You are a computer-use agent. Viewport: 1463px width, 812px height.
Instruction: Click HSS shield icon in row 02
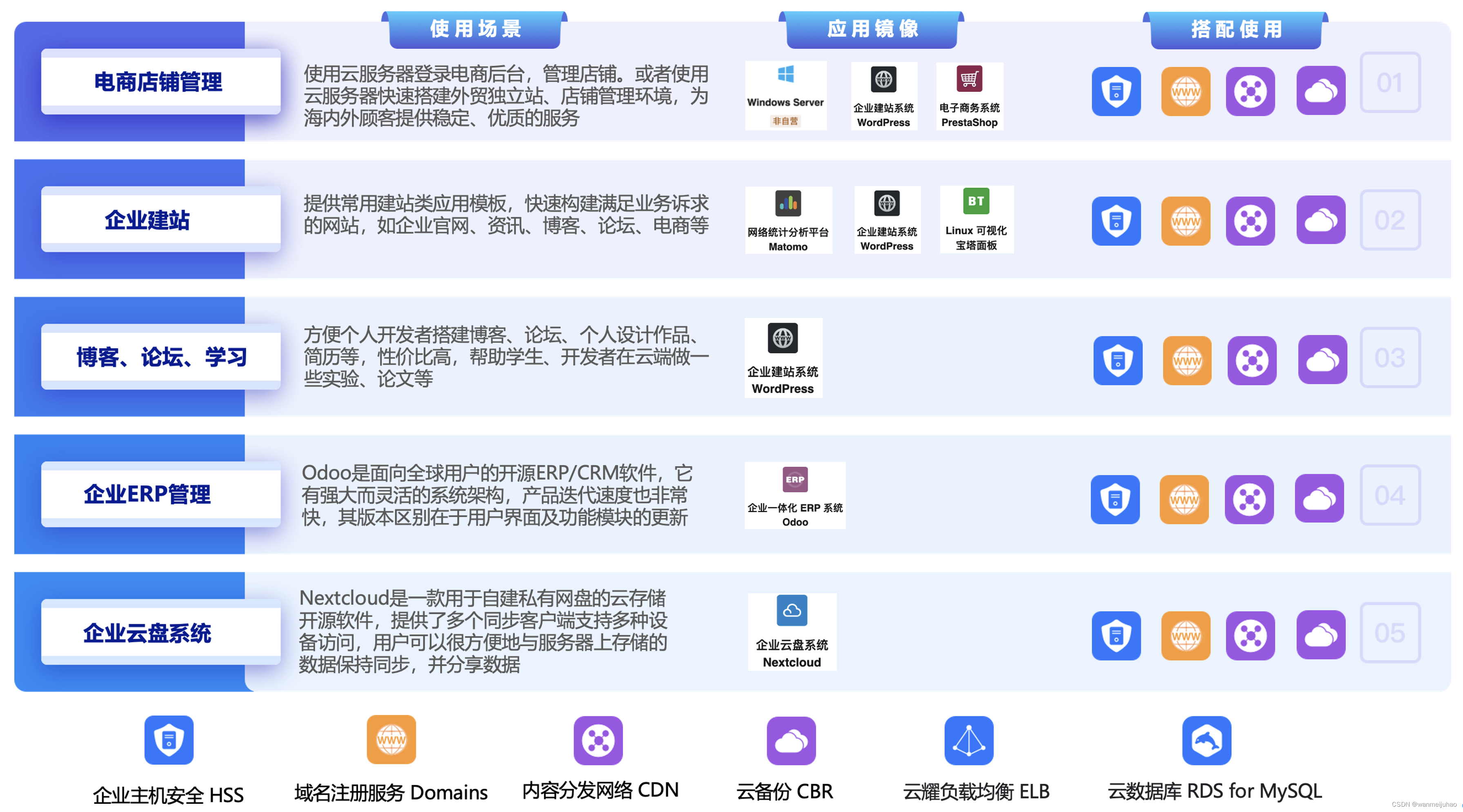[x=1116, y=221]
